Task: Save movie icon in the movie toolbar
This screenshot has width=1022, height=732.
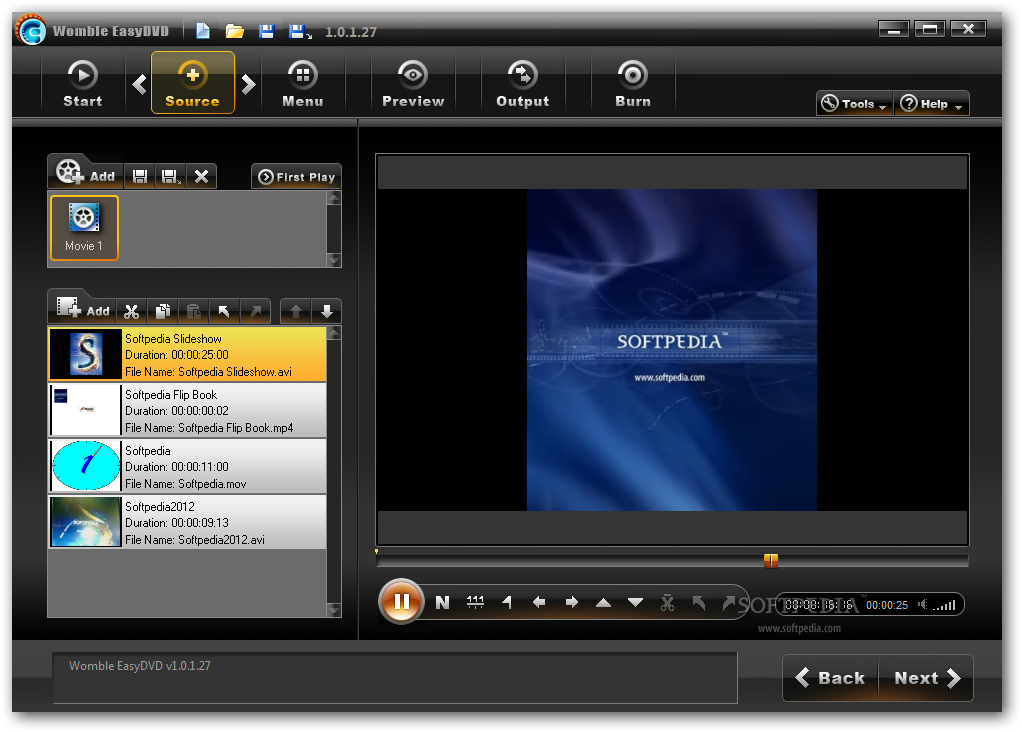Action: pyautogui.click(x=139, y=177)
